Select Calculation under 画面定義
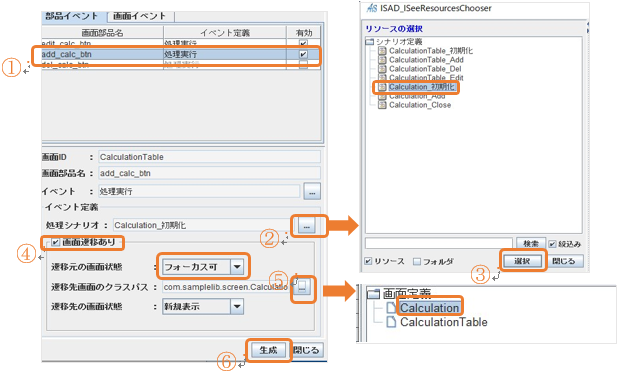The image size is (617, 371). tap(429, 308)
